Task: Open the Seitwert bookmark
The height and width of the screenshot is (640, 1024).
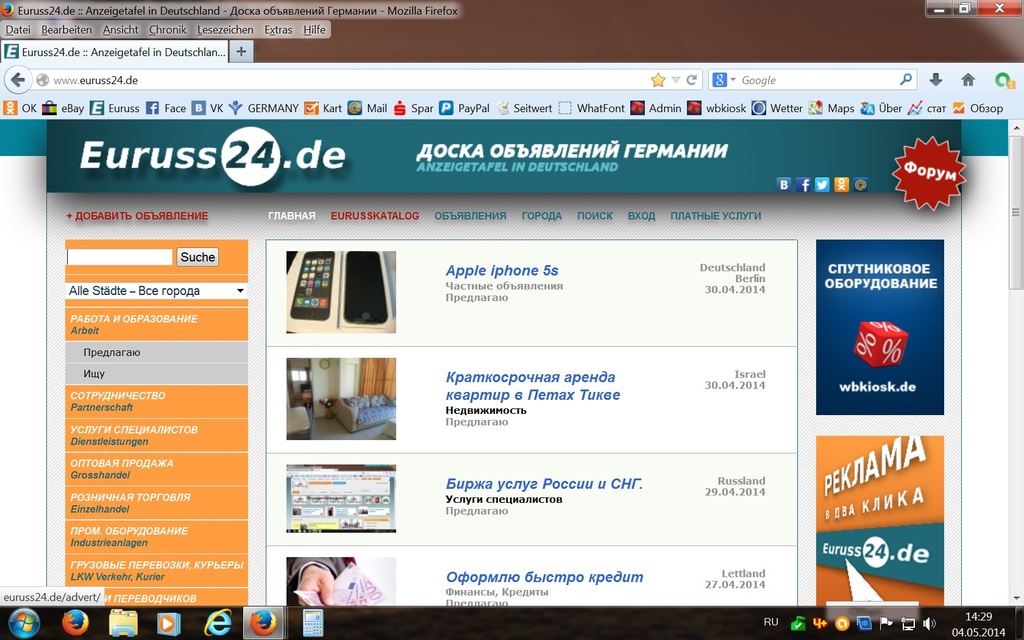Action: (x=524, y=108)
